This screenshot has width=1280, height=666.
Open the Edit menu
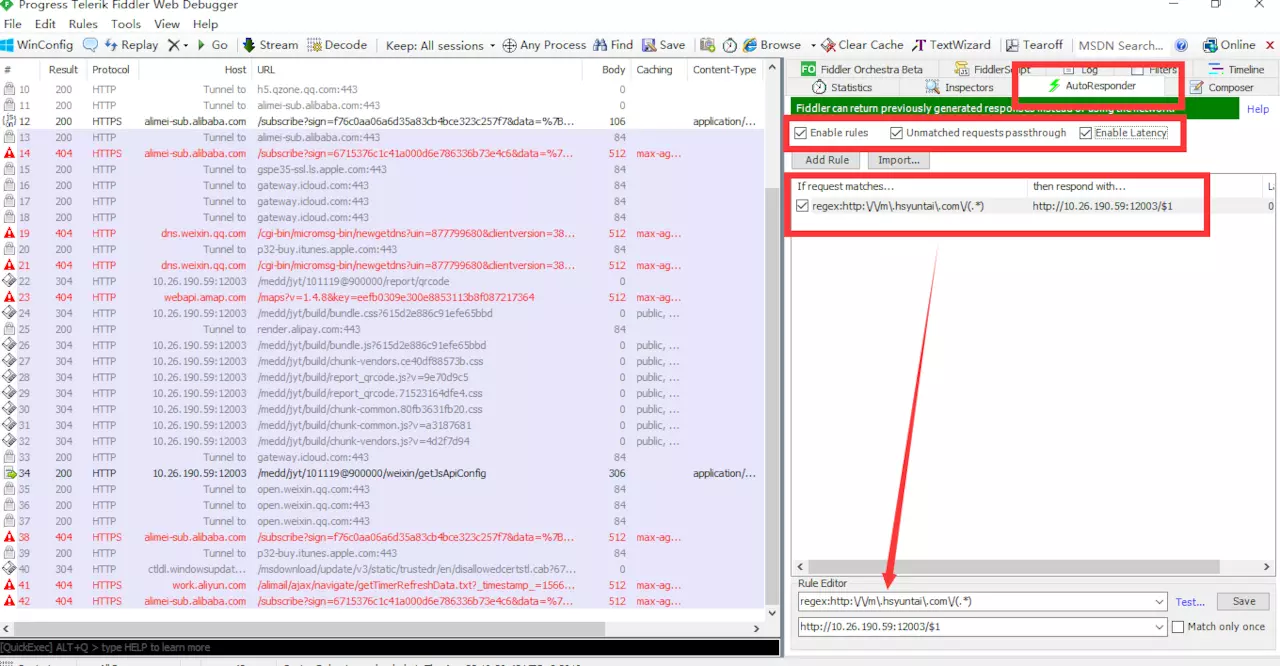pos(45,24)
